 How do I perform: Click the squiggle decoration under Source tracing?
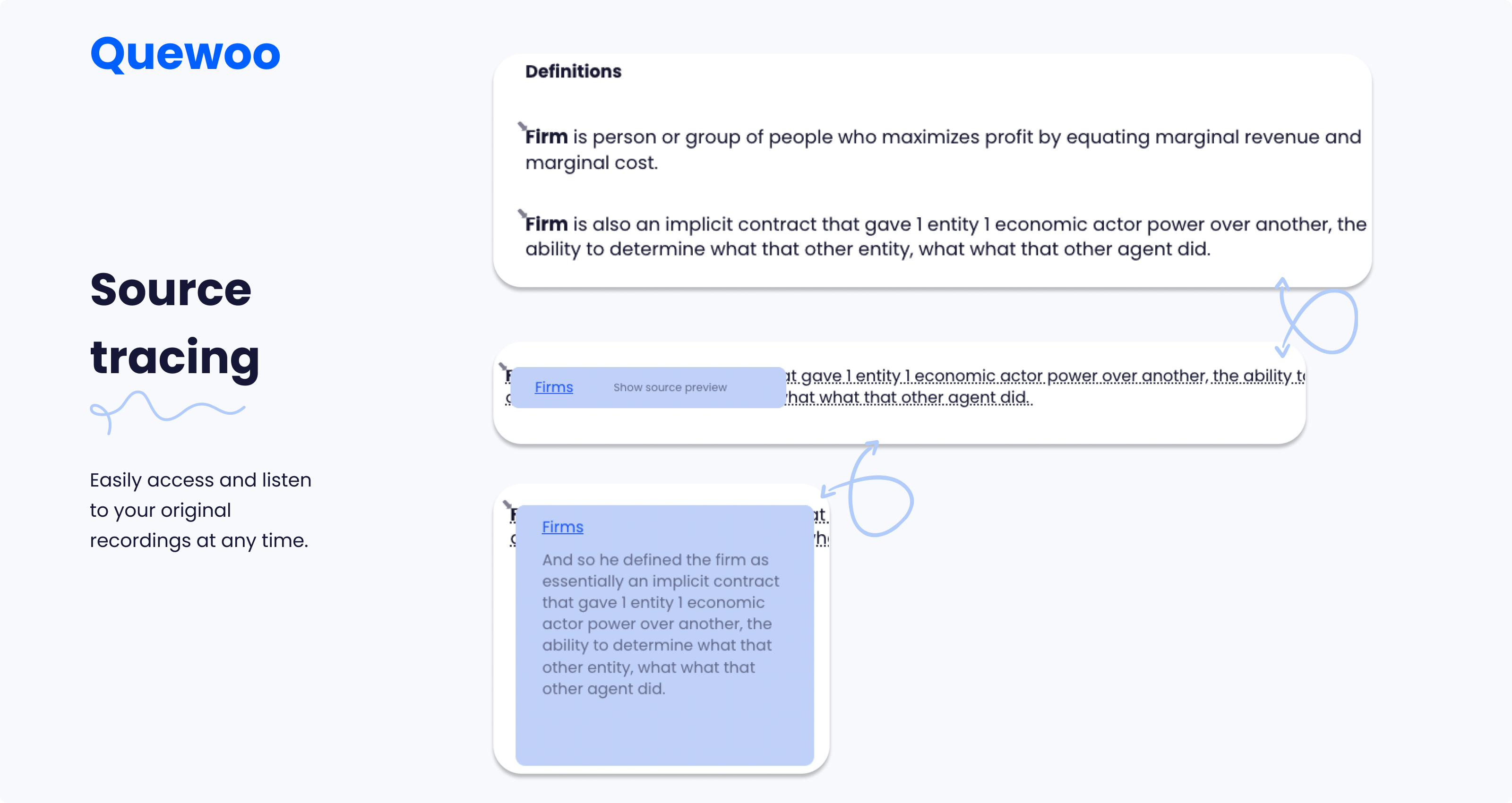[167, 412]
